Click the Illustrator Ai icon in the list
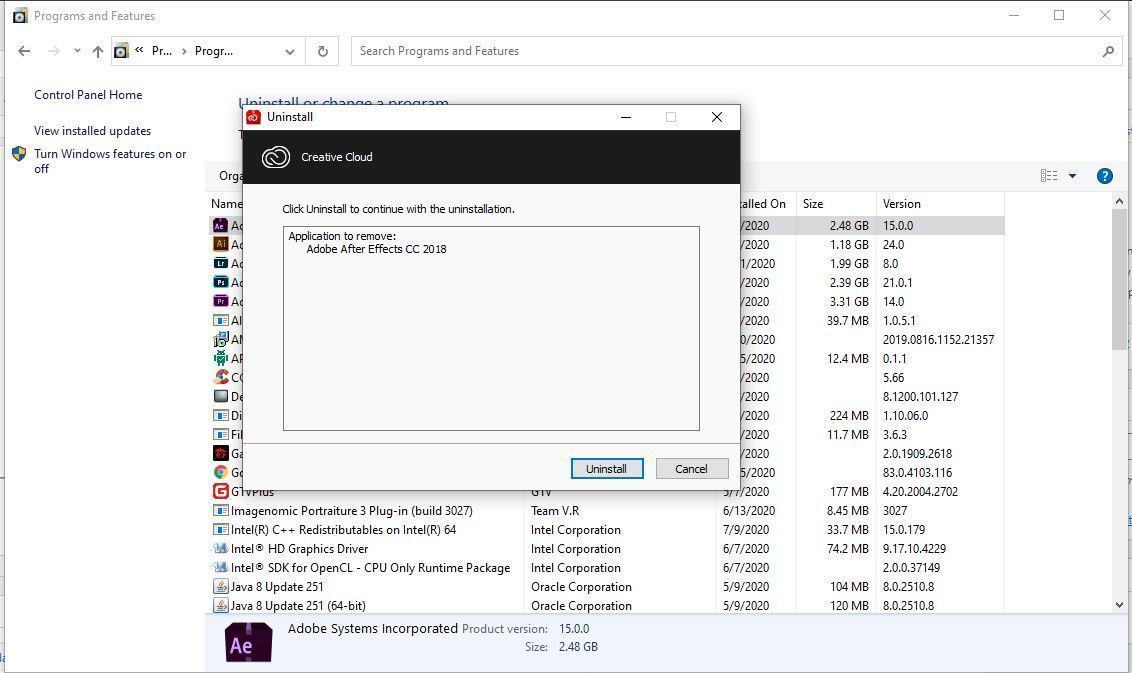The width and height of the screenshot is (1132, 673). coord(221,245)
